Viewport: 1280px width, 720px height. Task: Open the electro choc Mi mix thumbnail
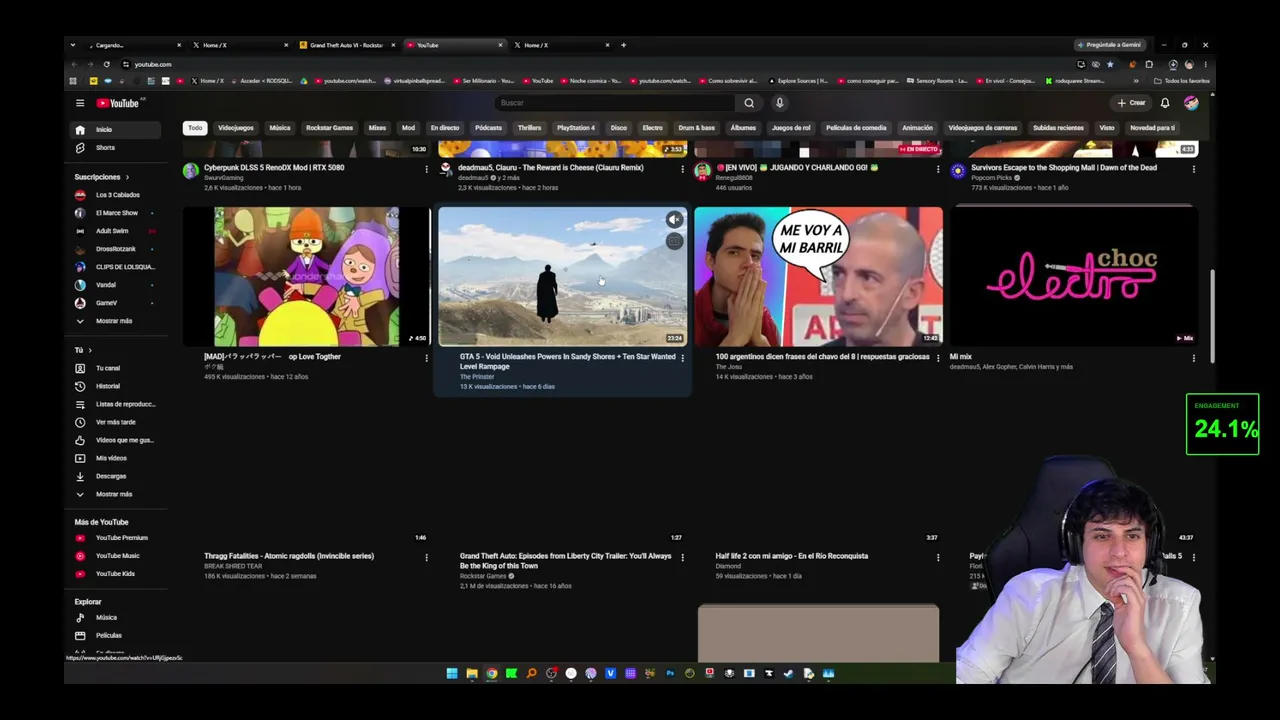(1073, 277)
